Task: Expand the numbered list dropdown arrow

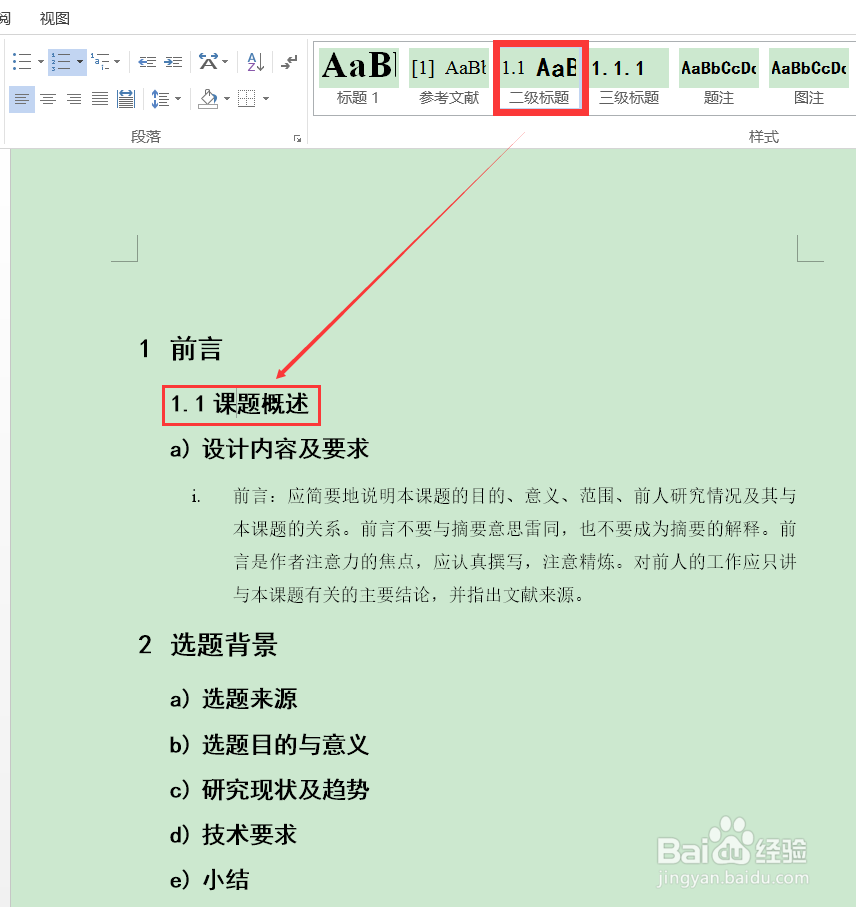Action: point(79,61)
